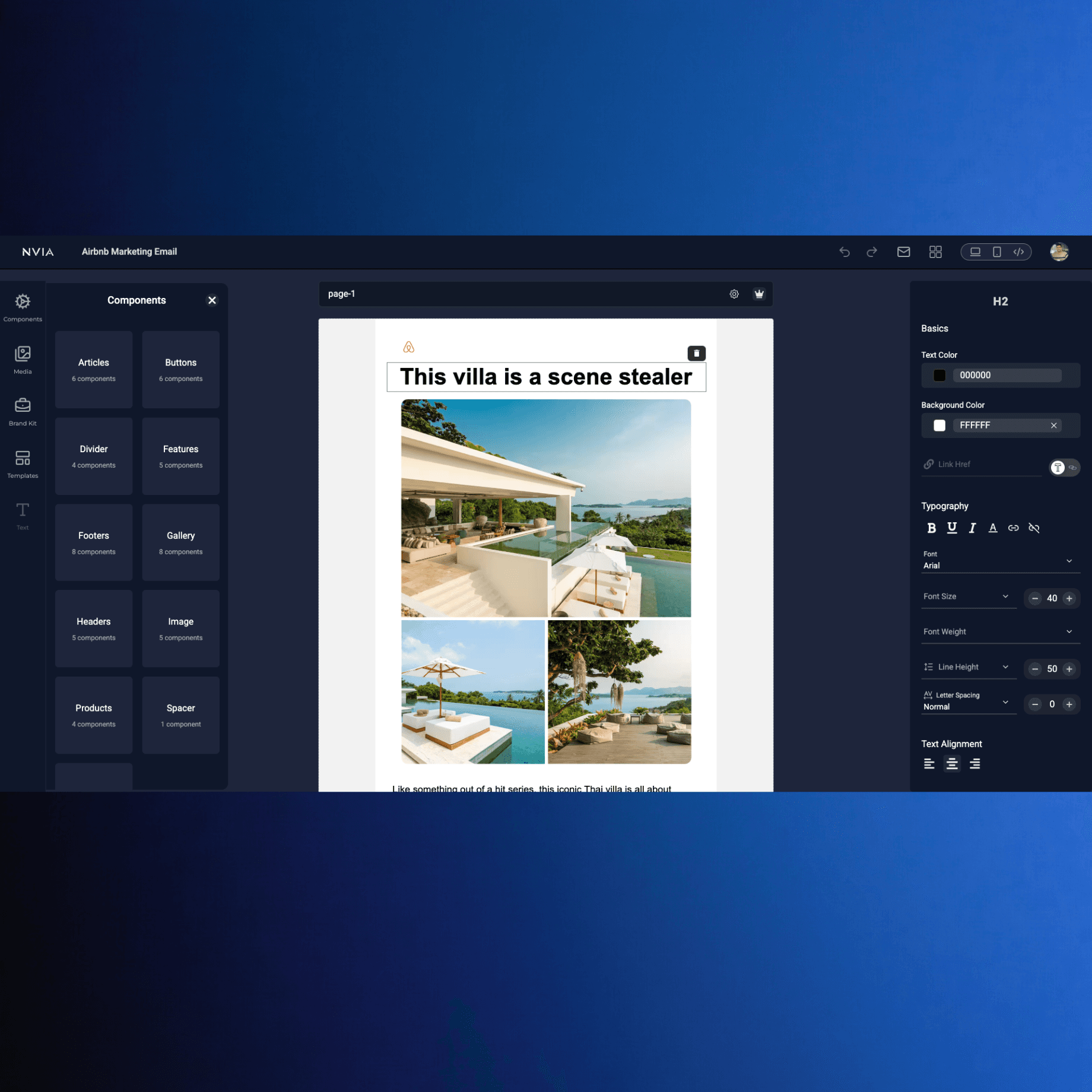Insert link with the chain icon

coord(1013,528)
